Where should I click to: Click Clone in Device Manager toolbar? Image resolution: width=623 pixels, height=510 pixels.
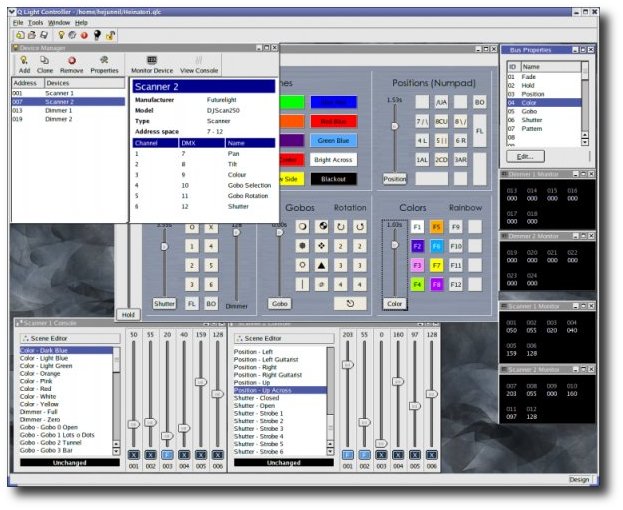click(x=45, y=65)
